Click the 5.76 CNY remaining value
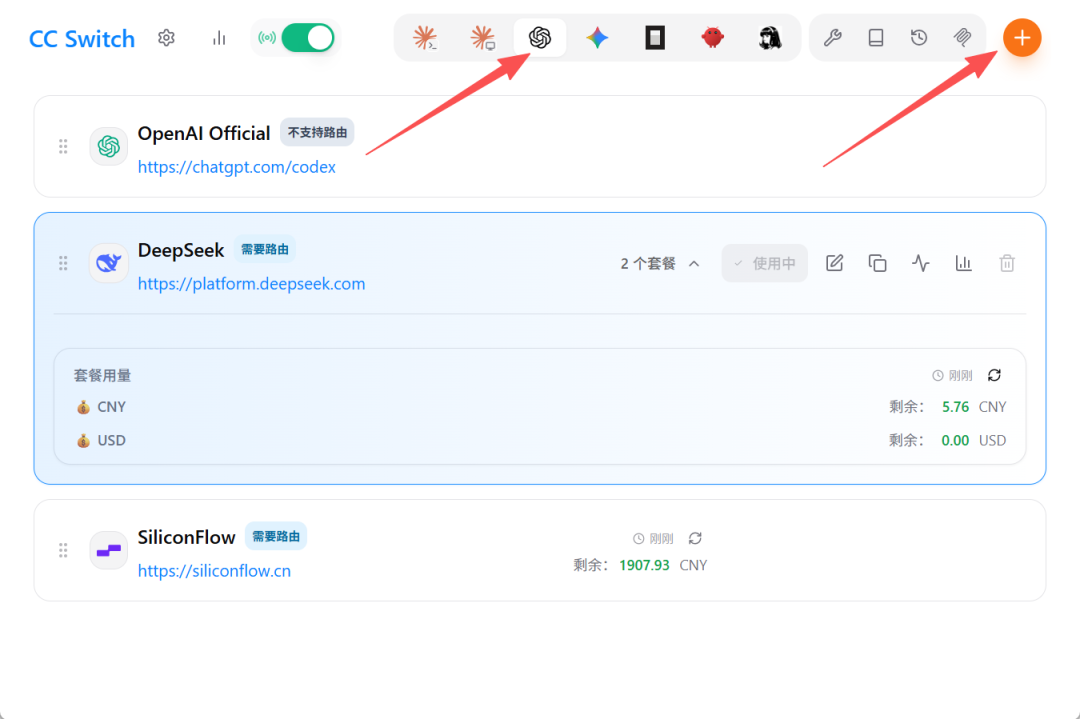Image resolution: width=1080 pixels, height=719 pixels. tap(955, 407)
